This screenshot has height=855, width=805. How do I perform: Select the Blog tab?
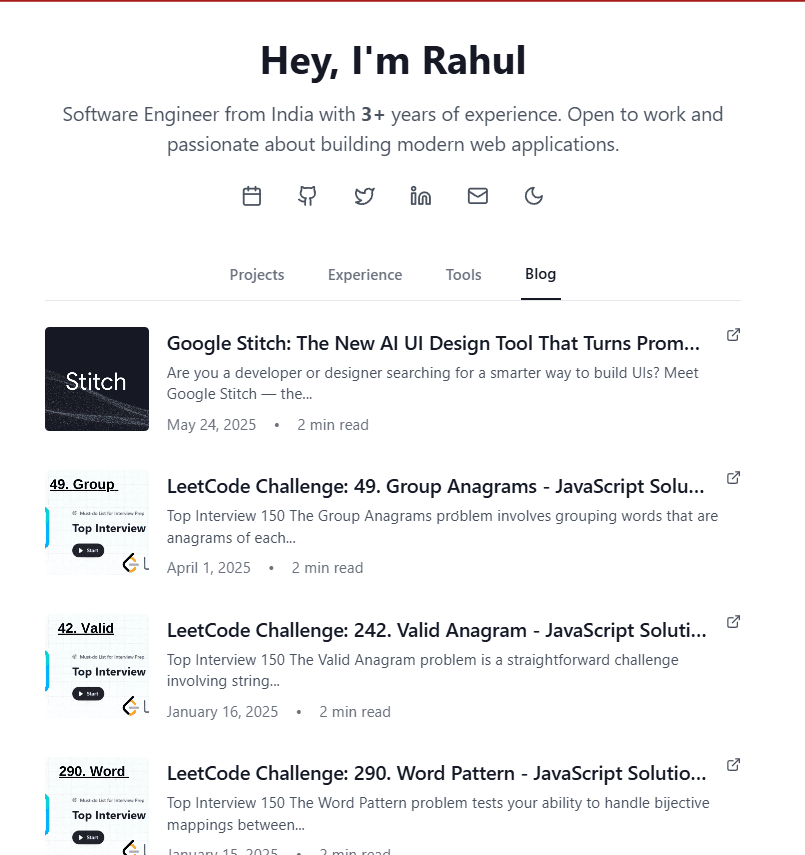[541, 274]
